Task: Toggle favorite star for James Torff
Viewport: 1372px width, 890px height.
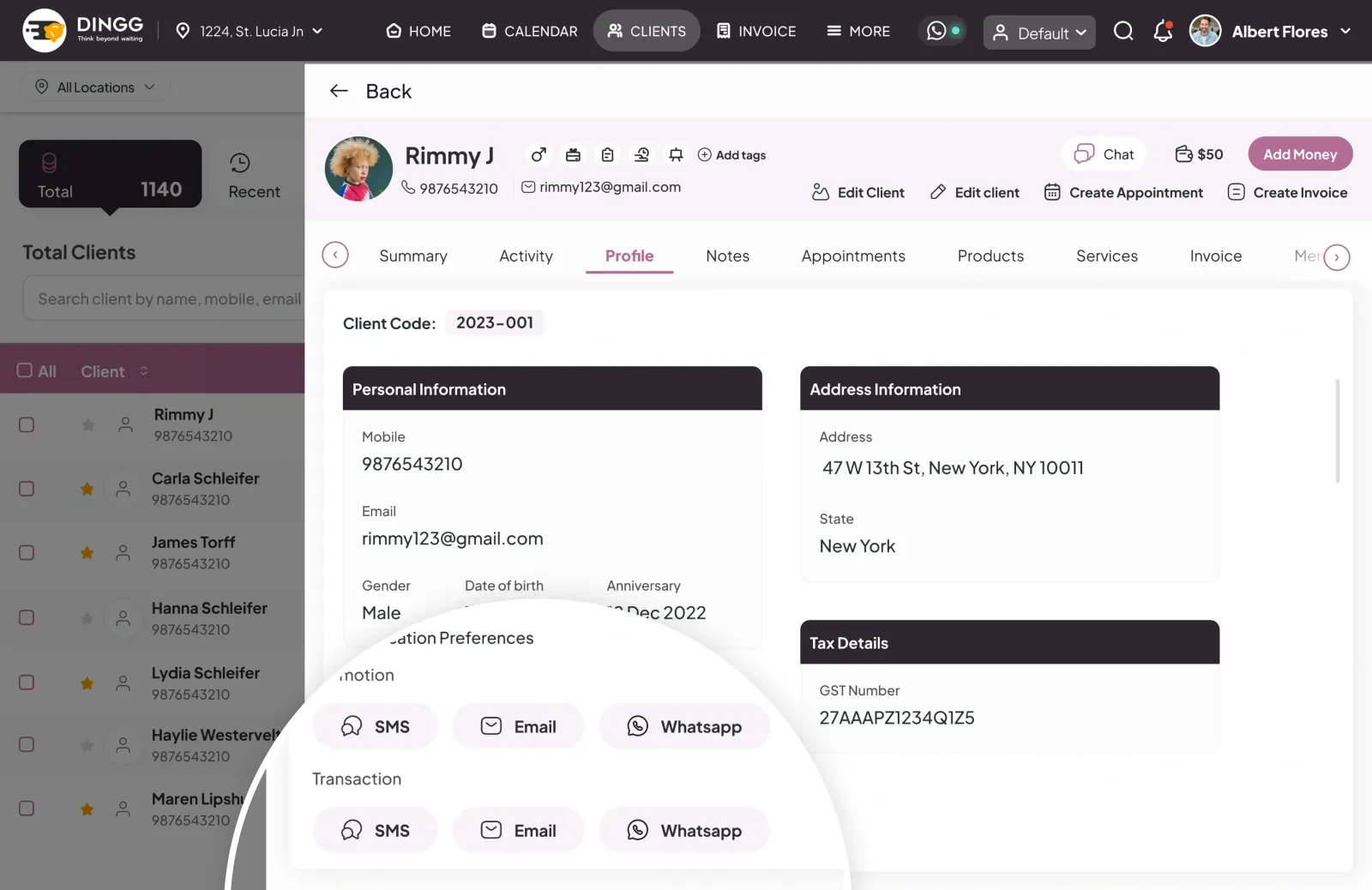Action: pyautogui.click(x=87, y=553)
